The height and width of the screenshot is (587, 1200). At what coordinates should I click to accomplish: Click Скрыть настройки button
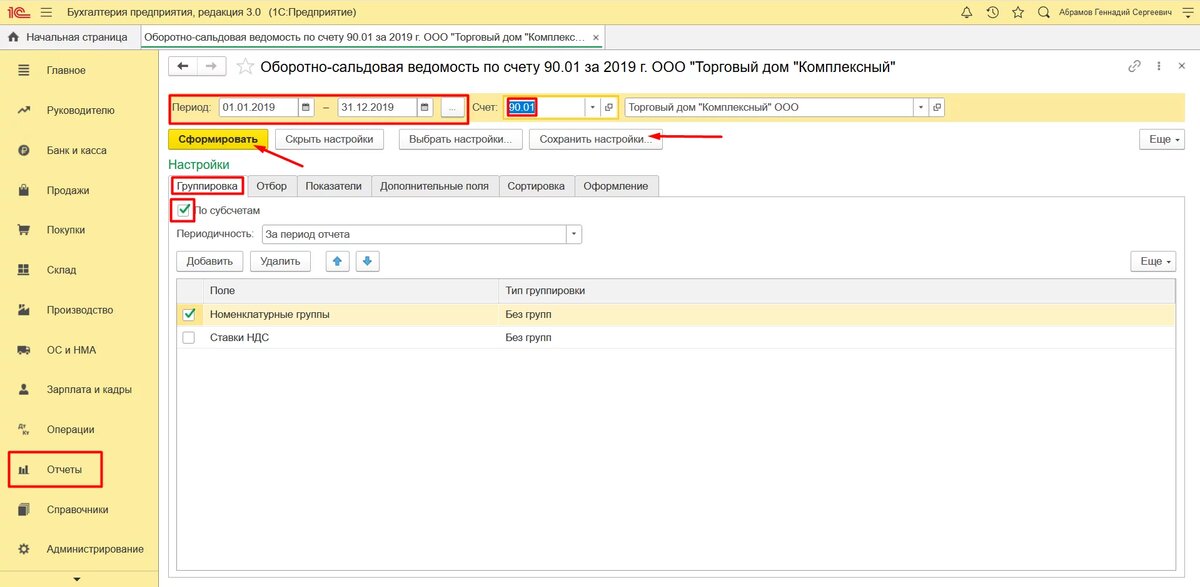coord(329,139)
